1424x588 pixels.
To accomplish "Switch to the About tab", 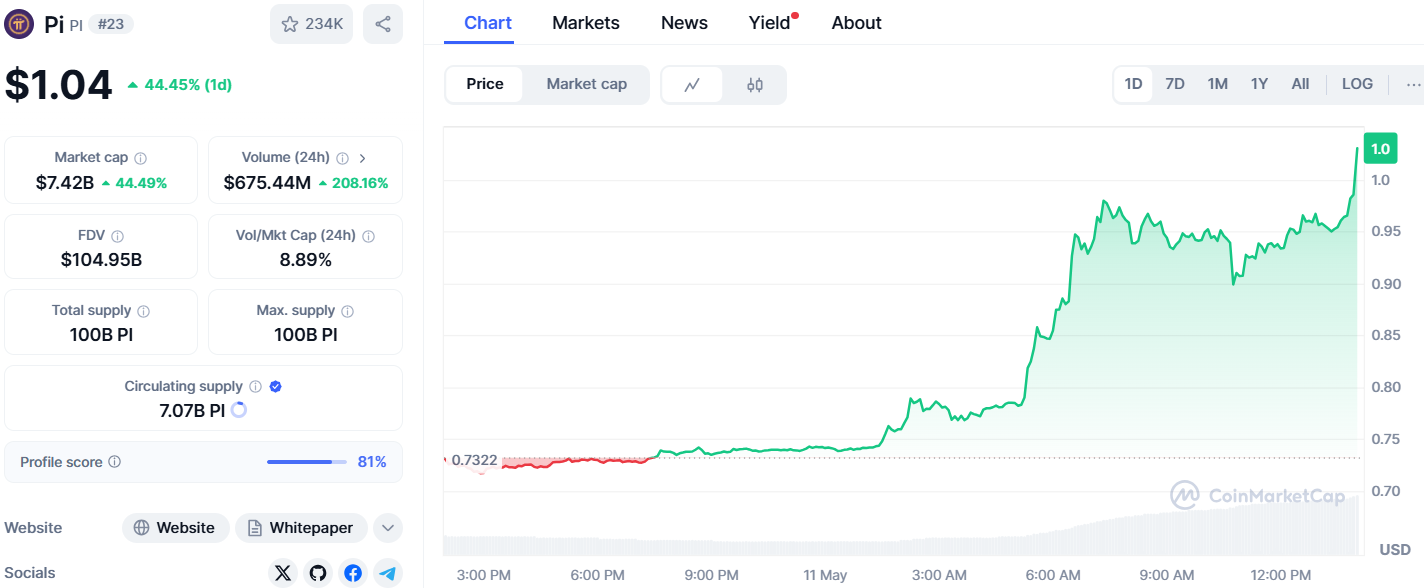I will pyautogui.click(x=856, y=23).
